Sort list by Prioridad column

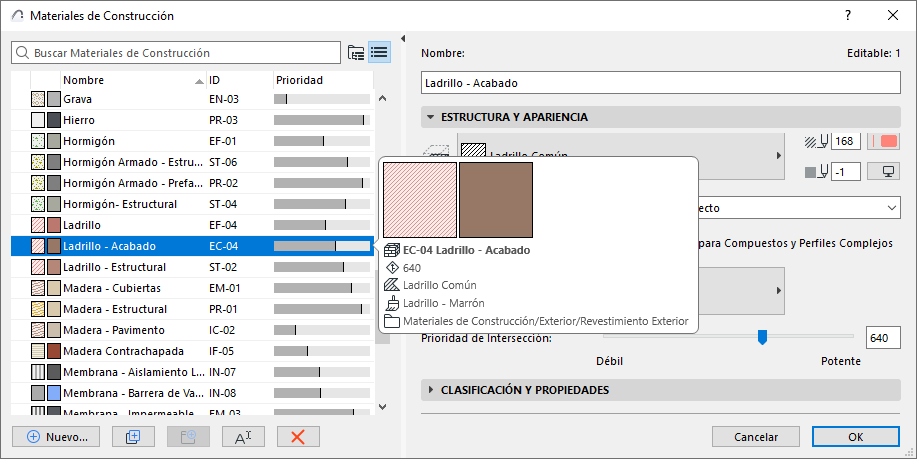pyautogui.click(x=323, y=80)
